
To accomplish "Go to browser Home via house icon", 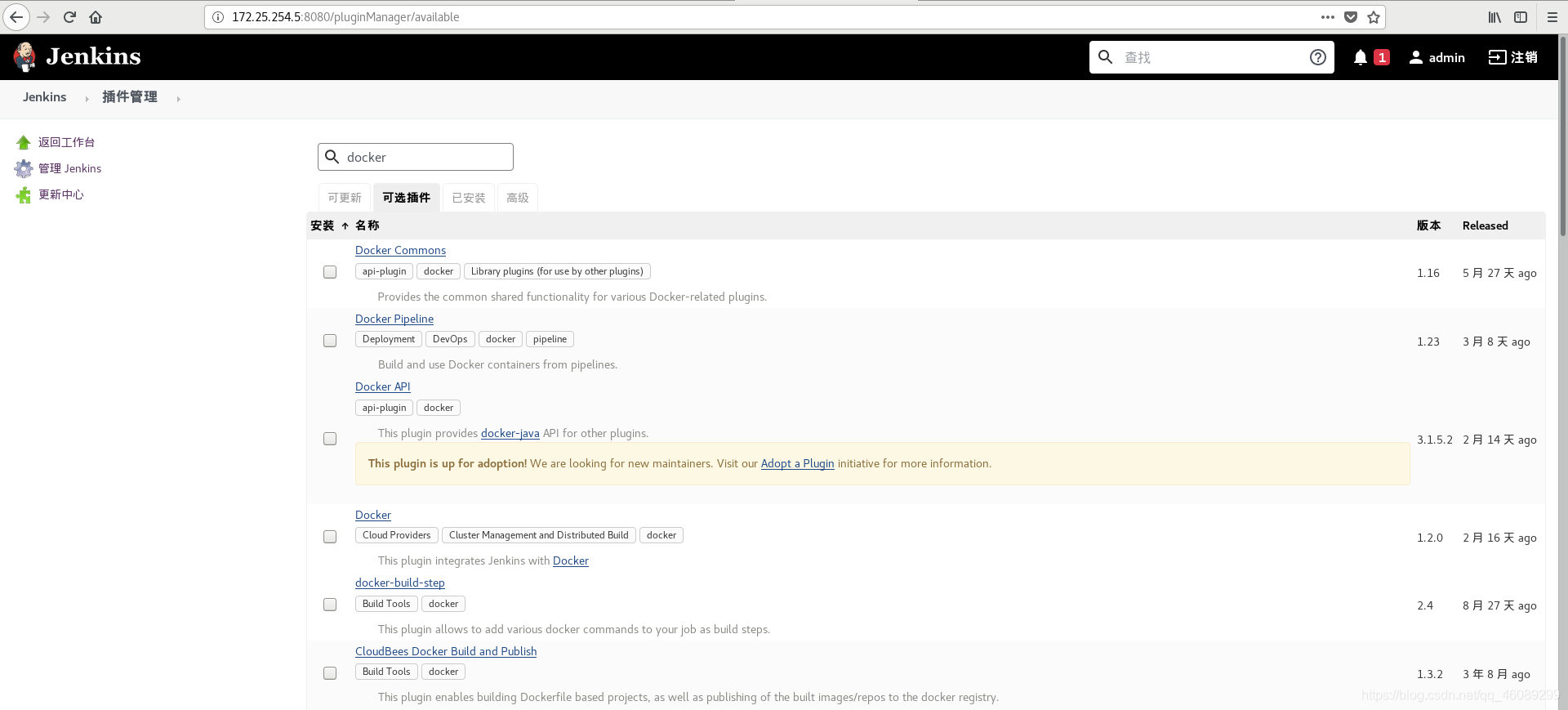I will click(96, 16).
